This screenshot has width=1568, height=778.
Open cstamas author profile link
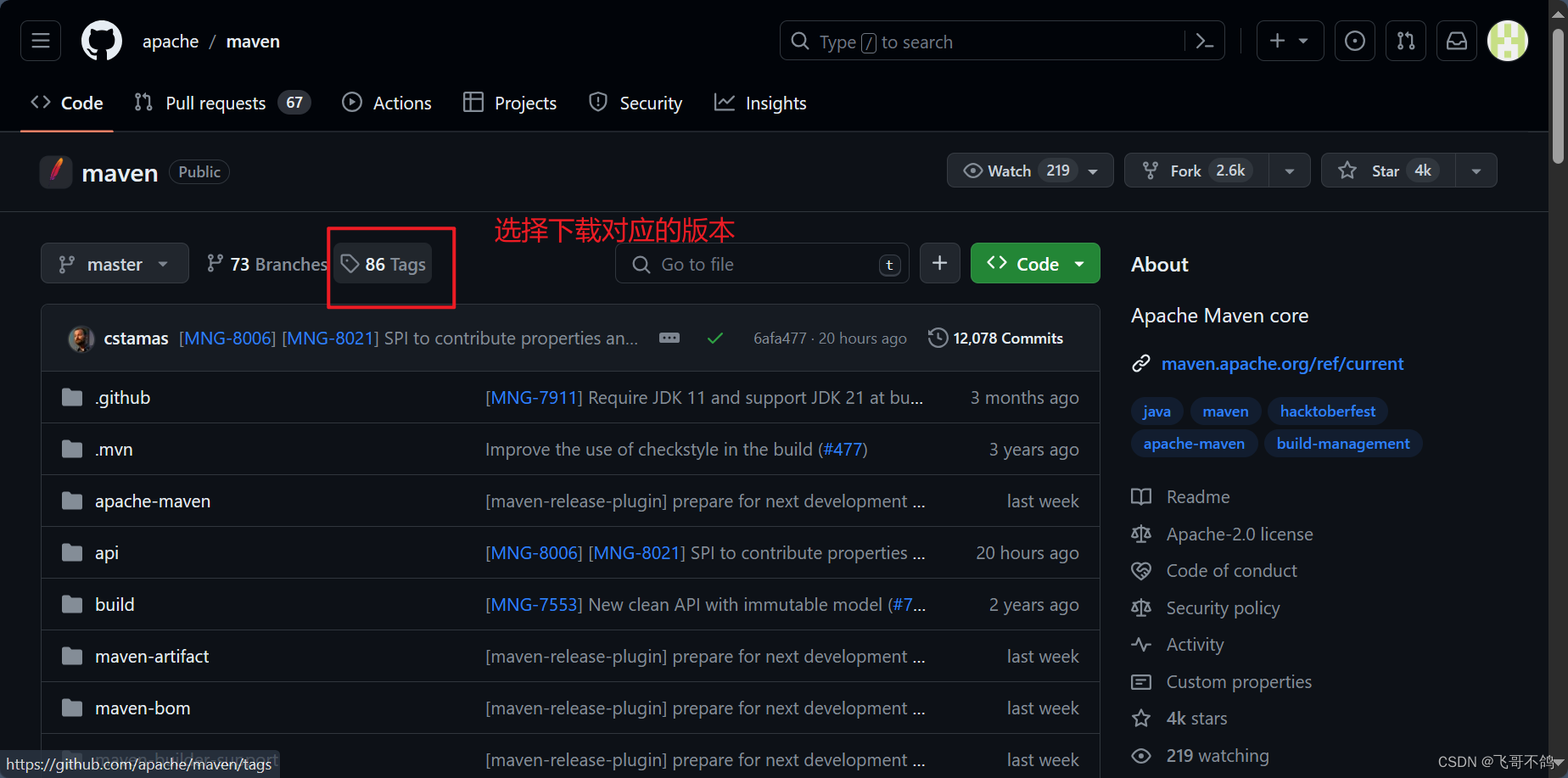click(136, 339)
